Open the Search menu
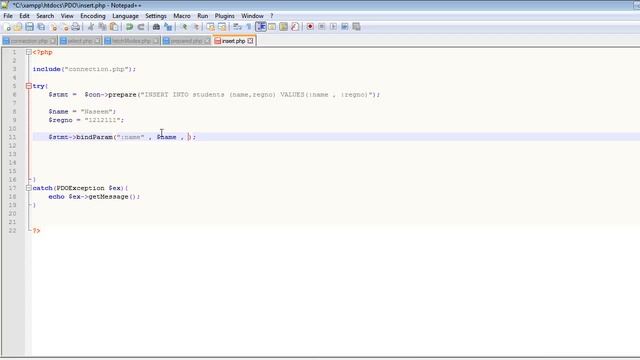This screenshot has width=640, height=360. coord(45,16)
